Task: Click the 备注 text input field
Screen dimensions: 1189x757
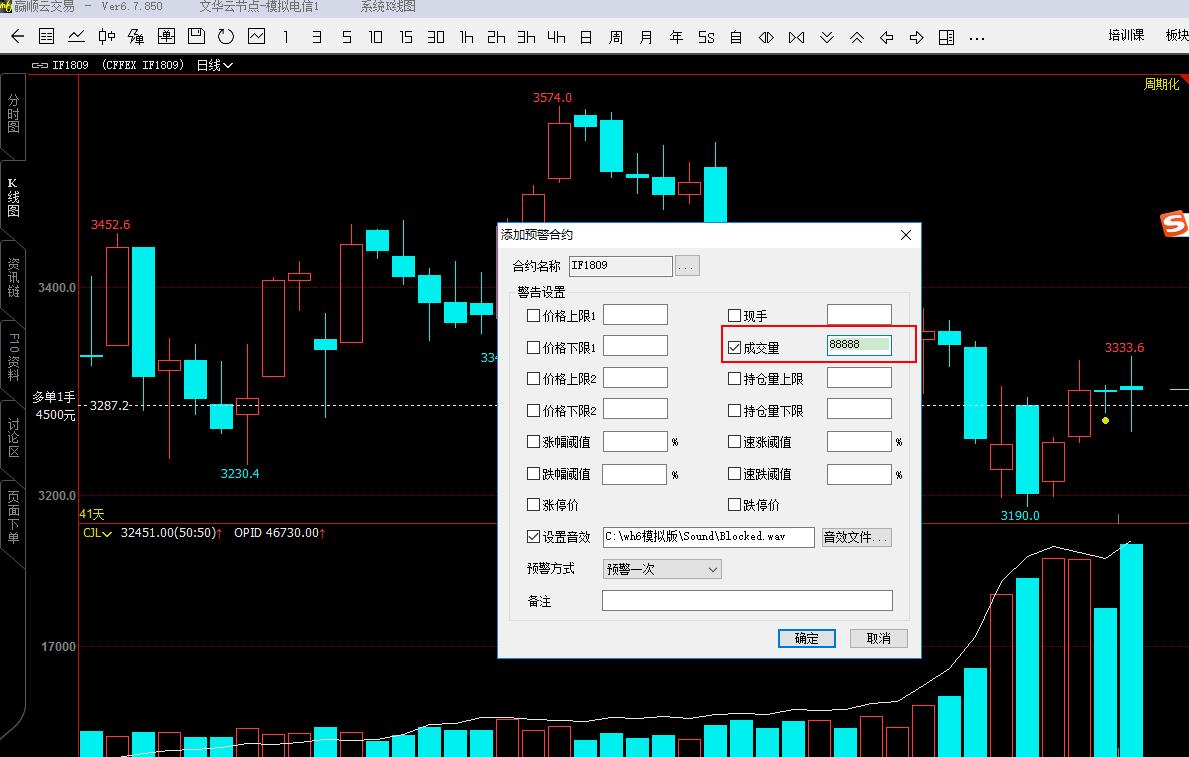Action: pos(746,601)
